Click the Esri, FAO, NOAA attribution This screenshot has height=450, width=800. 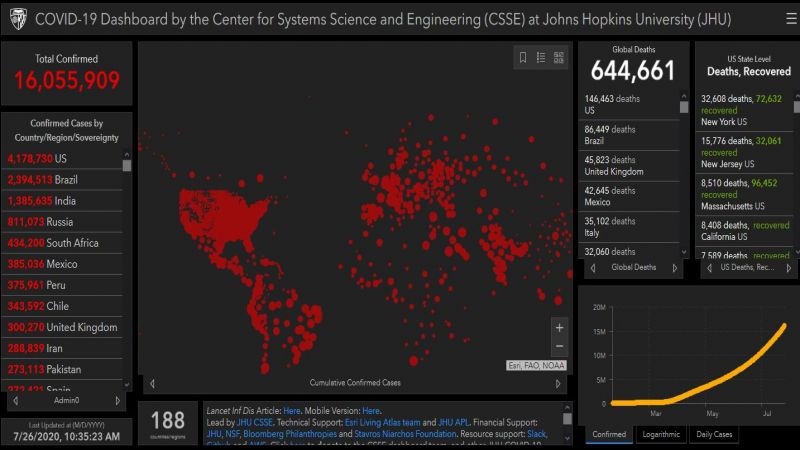click(536, 365)
